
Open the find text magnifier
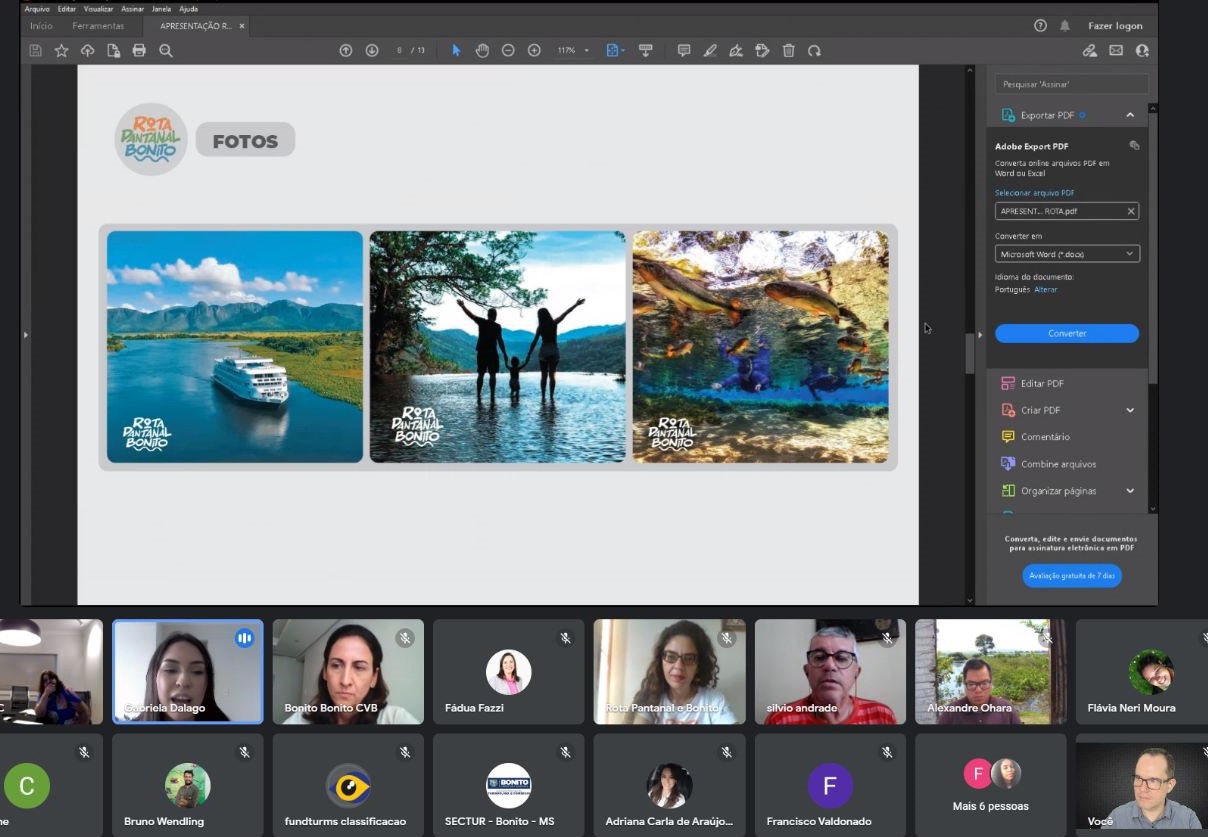166,51
